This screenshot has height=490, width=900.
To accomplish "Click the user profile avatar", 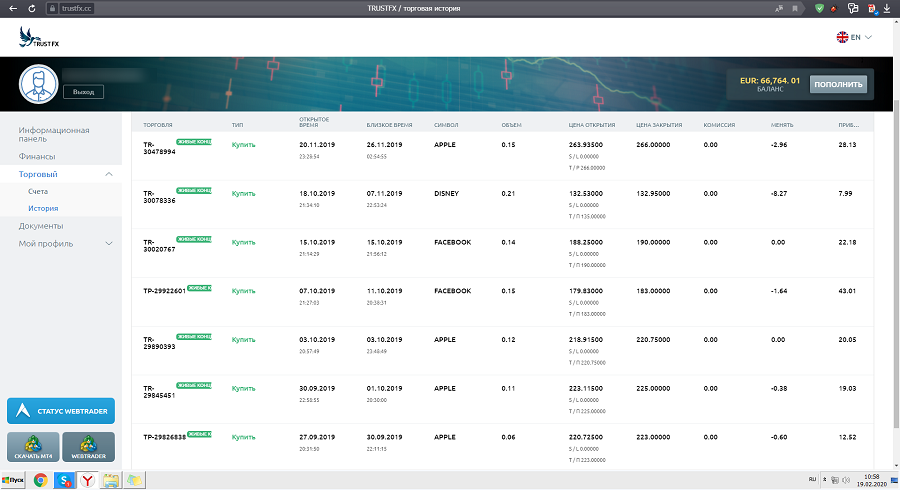I will (38, 84).
